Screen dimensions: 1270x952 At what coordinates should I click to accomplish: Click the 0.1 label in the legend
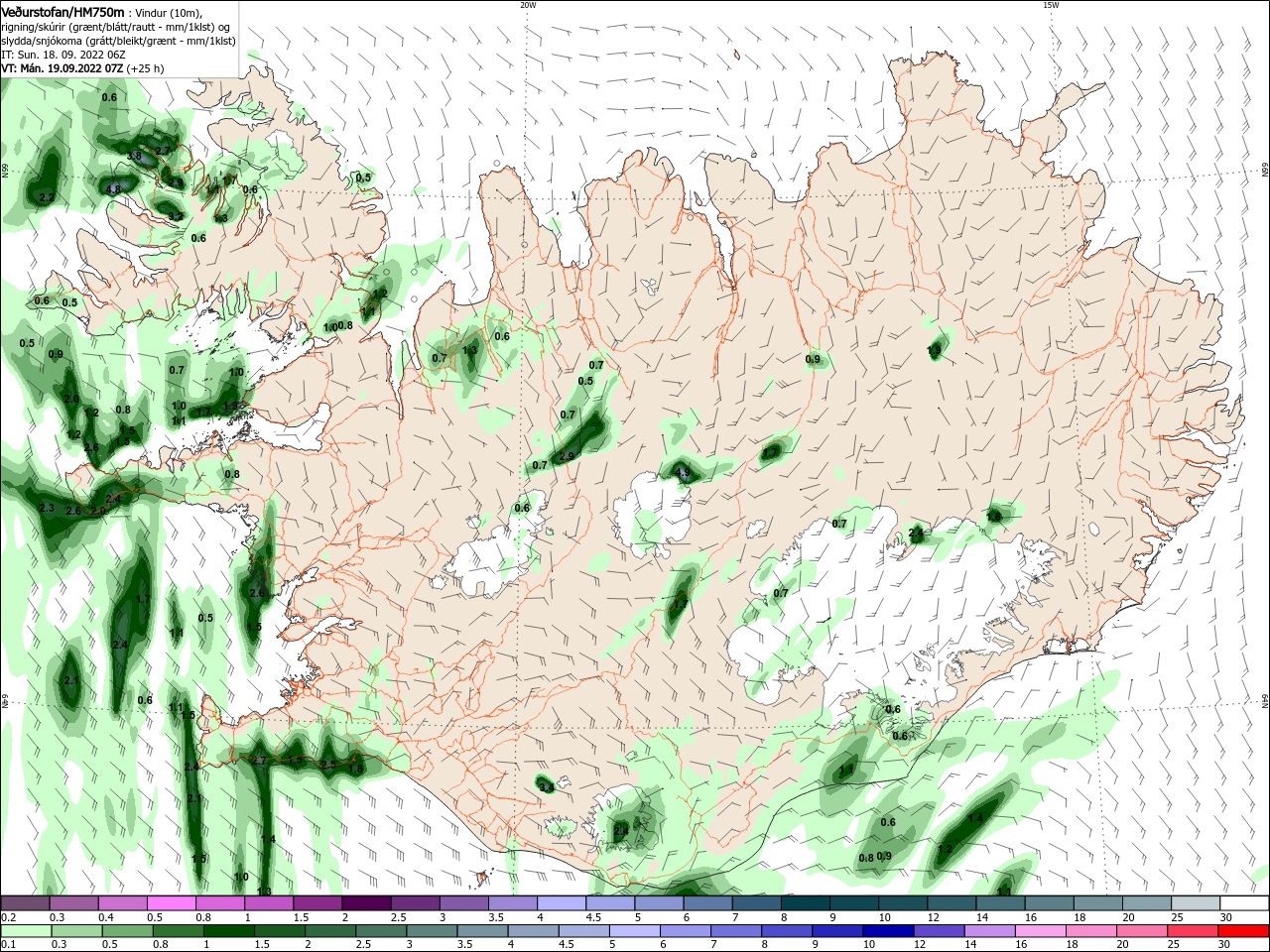click(9, 944)
